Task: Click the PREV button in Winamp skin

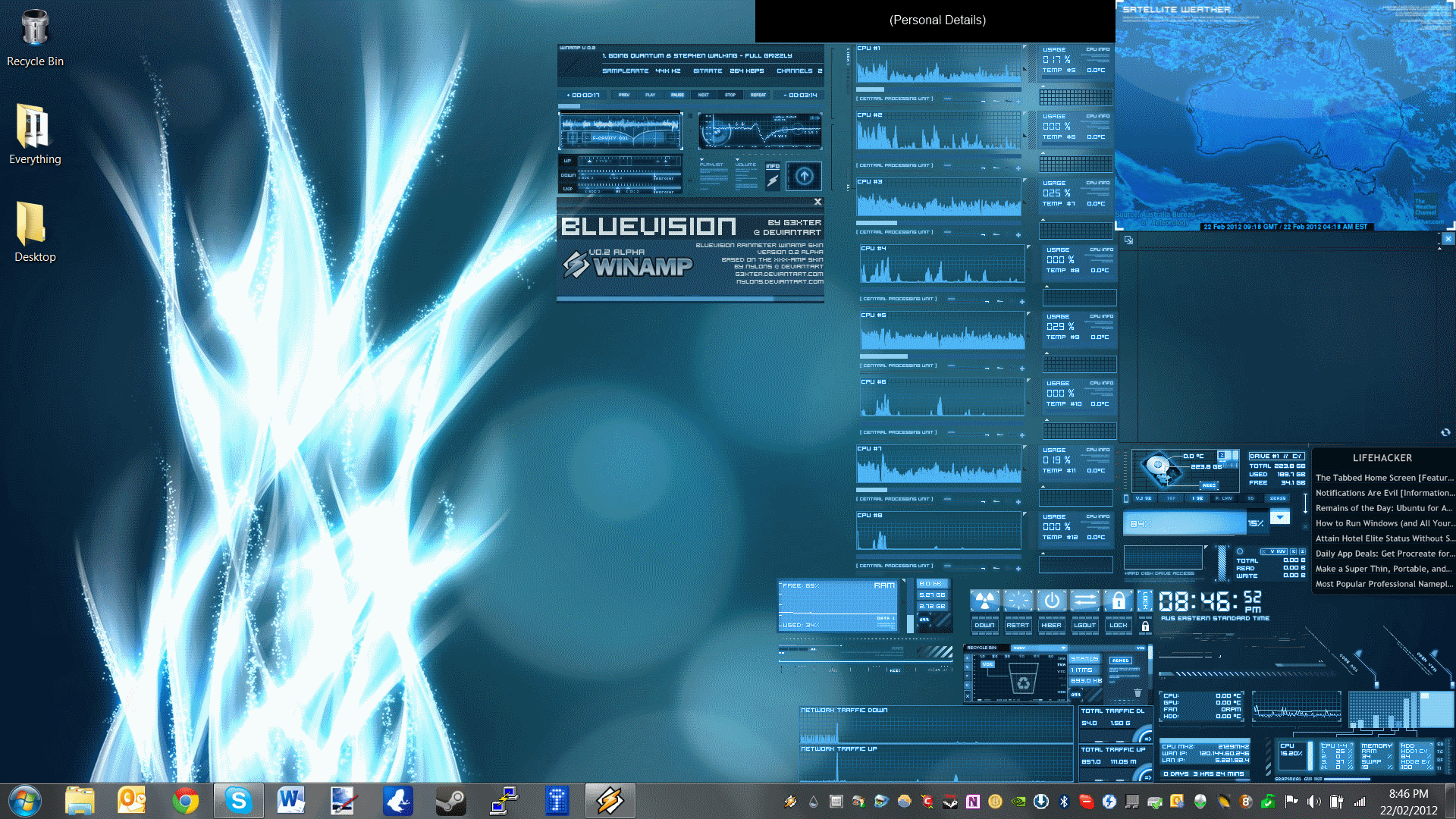Action: tap(623, 96)
